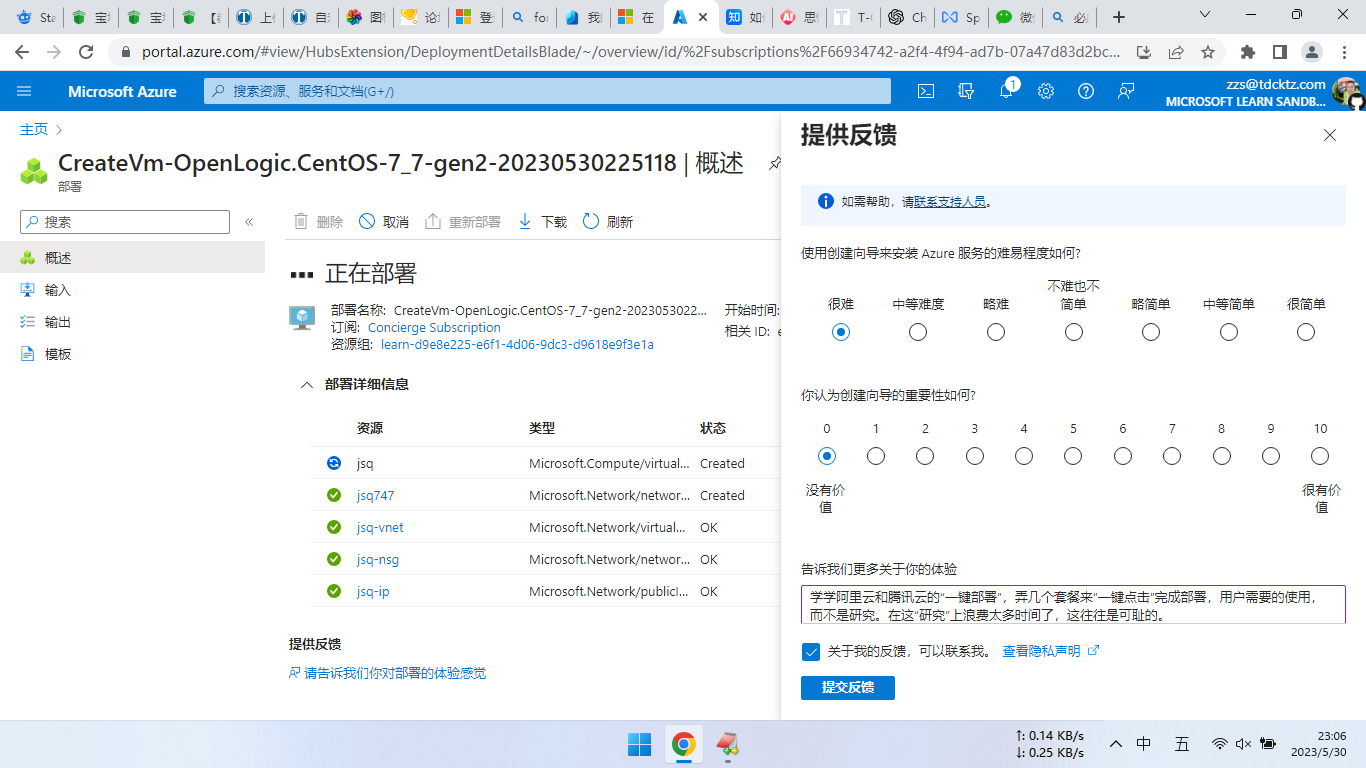Show hidden system tray icons
This screenshot has width=1366, height=768.
[x=1116, y=744]
